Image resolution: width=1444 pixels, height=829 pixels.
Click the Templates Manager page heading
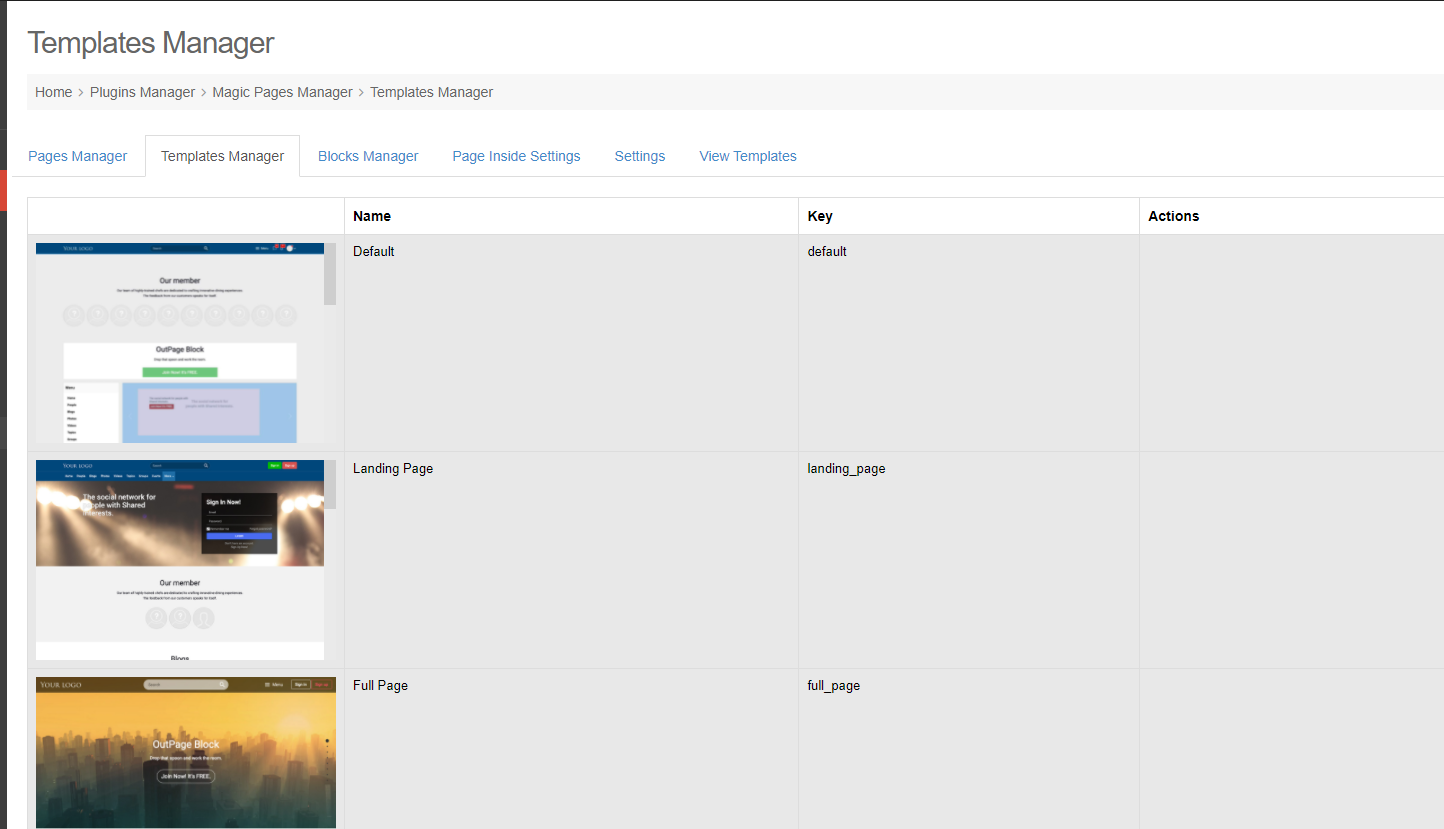[151, 43]
